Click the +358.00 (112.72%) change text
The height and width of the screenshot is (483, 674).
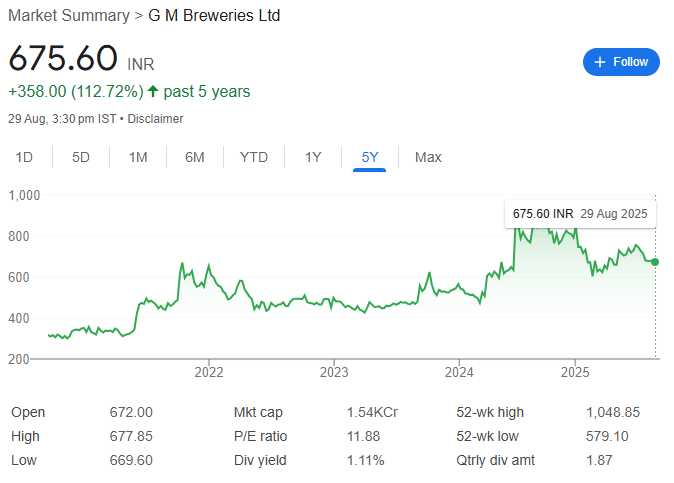pyautogui.click(x=76, y=92)
